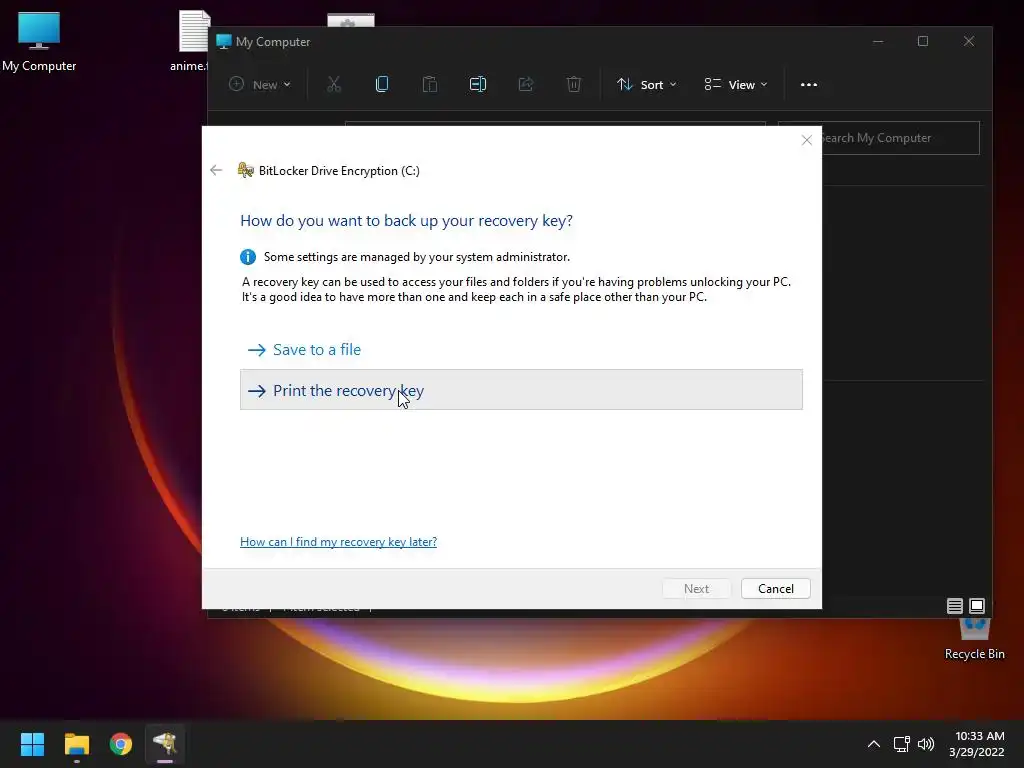Click the volume speaker icon in tray
Viewport: 1024px width, 768px height.
[926, 744]
